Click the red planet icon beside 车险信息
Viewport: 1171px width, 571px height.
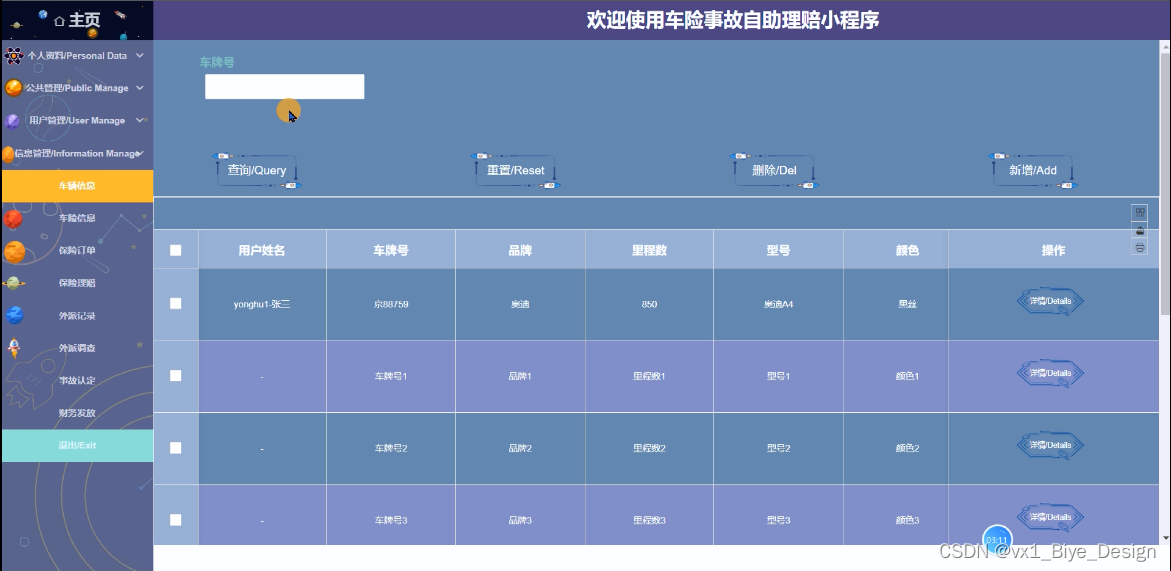pos(13,219)
